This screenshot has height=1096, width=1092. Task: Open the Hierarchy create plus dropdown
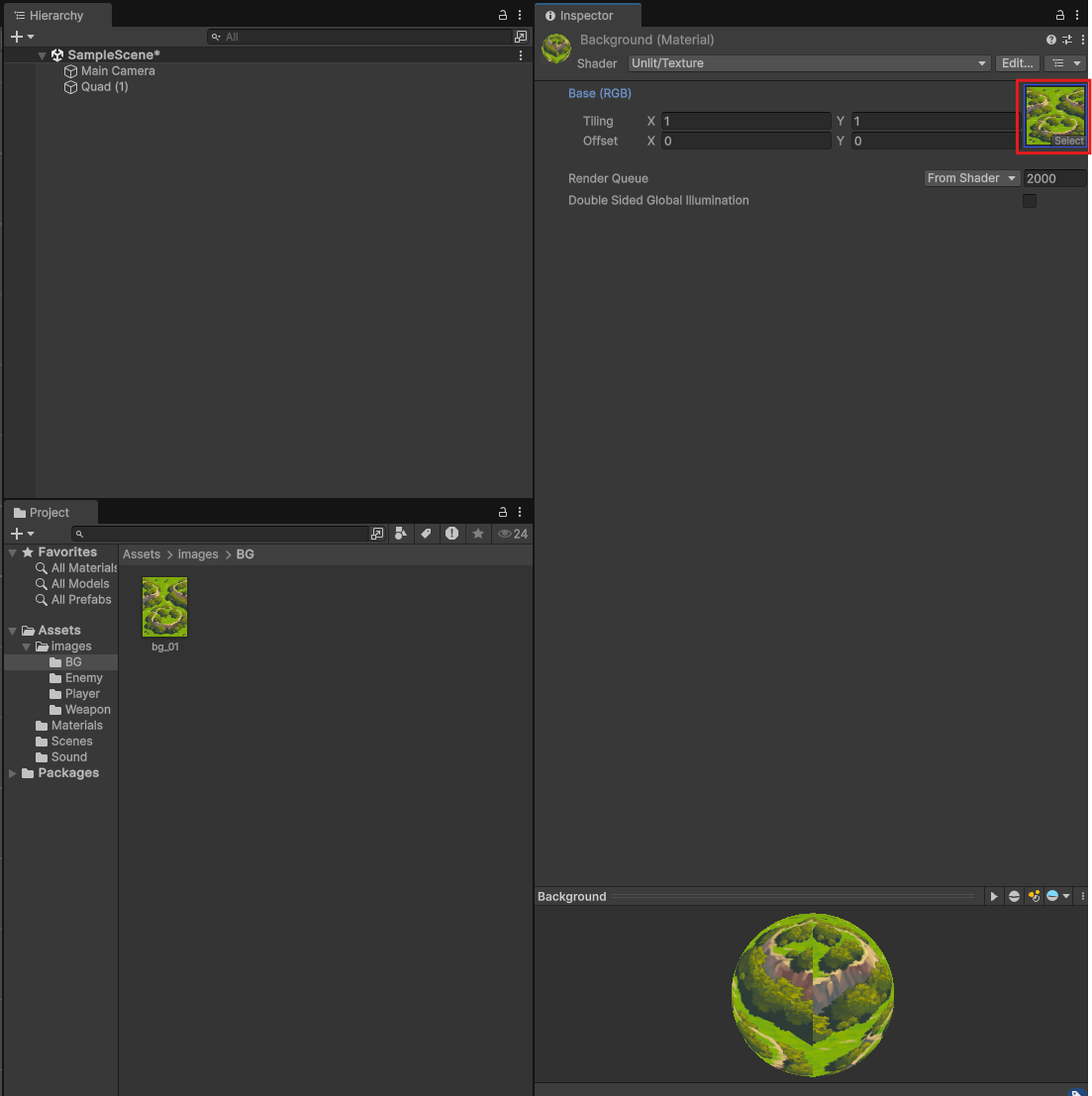point(22,37)
